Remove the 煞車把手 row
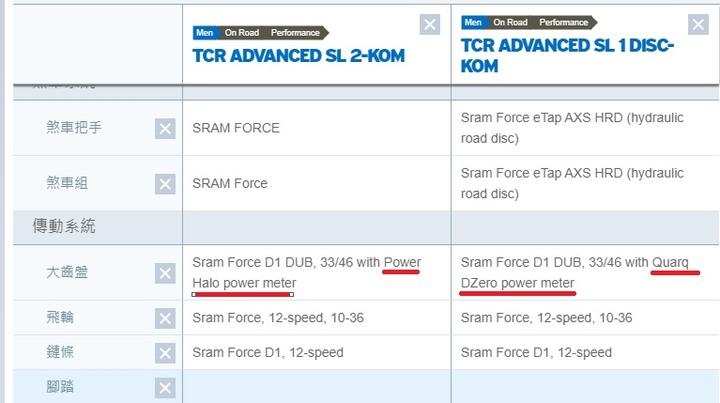The height and width of the screenshot is (403, 720). (x=165, y=129)
